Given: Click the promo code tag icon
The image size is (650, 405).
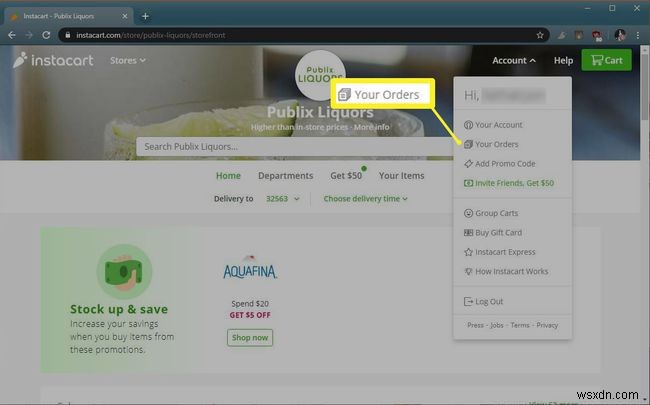Looking at the screenshot, I should 468,164.
